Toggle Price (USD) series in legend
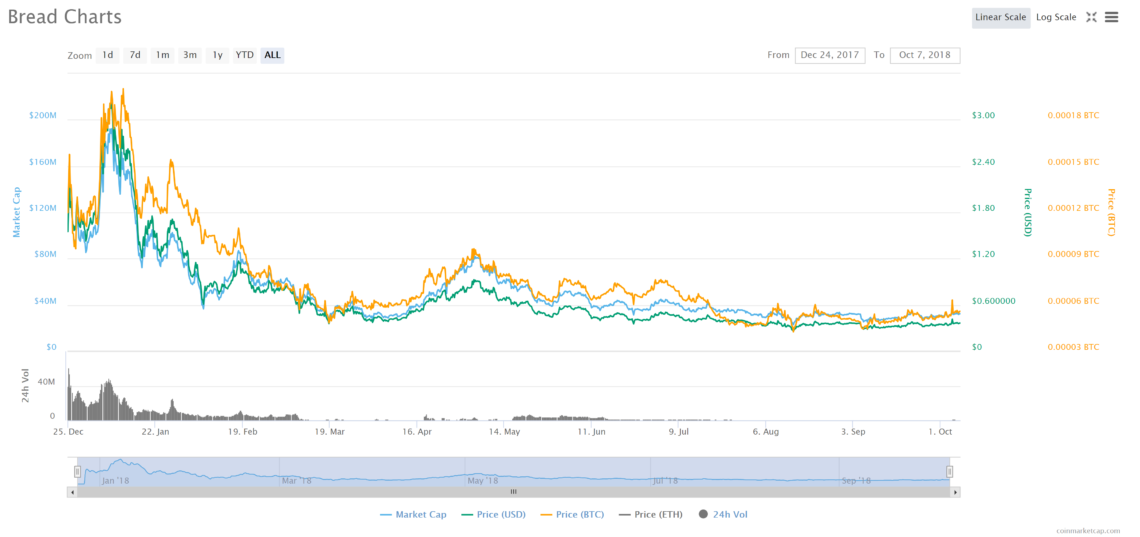The height and width of the screenshot is (537, 1140). (x=494, y=514)
